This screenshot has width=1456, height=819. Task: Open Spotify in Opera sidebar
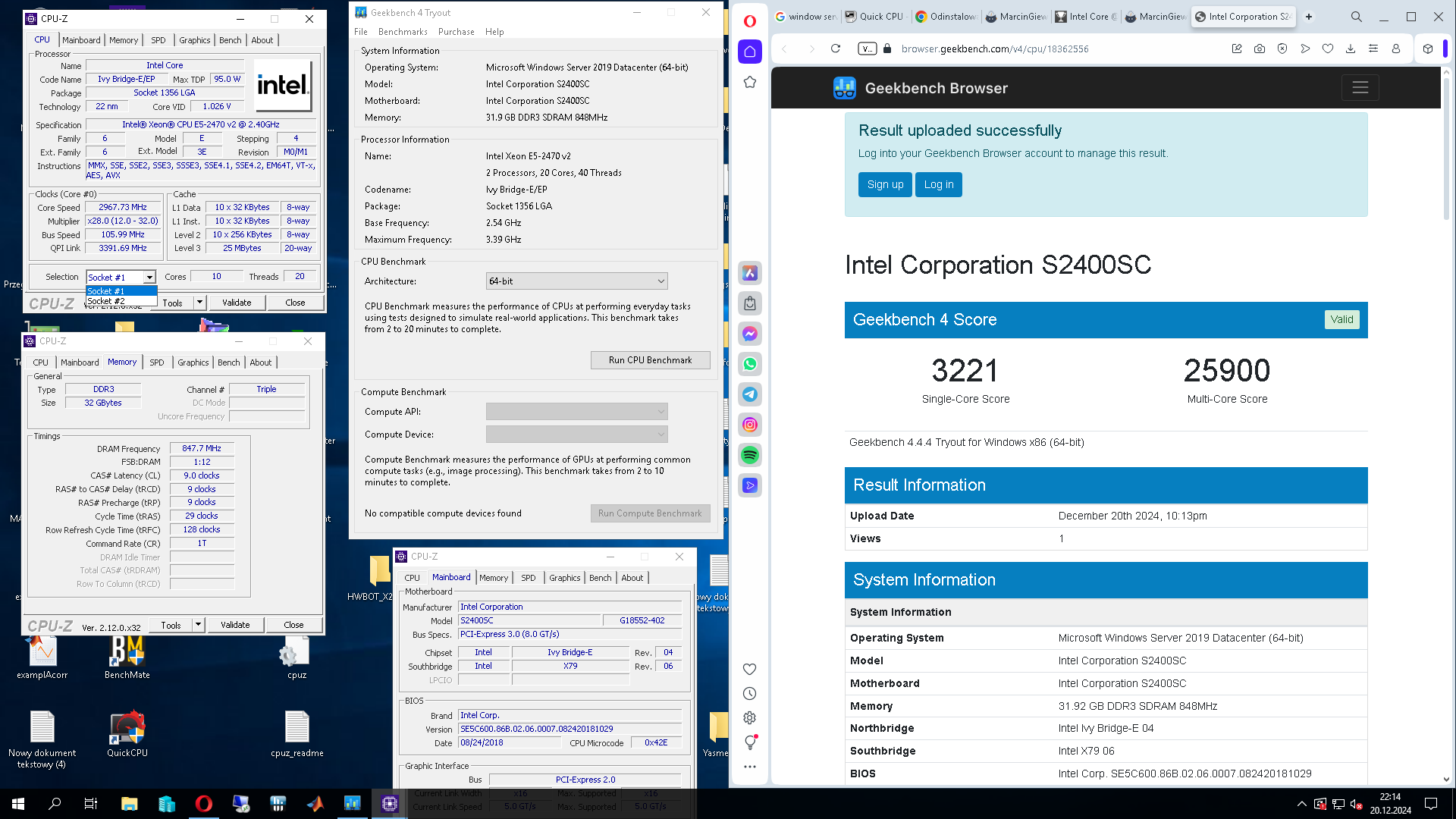click(x=750, y=455)
